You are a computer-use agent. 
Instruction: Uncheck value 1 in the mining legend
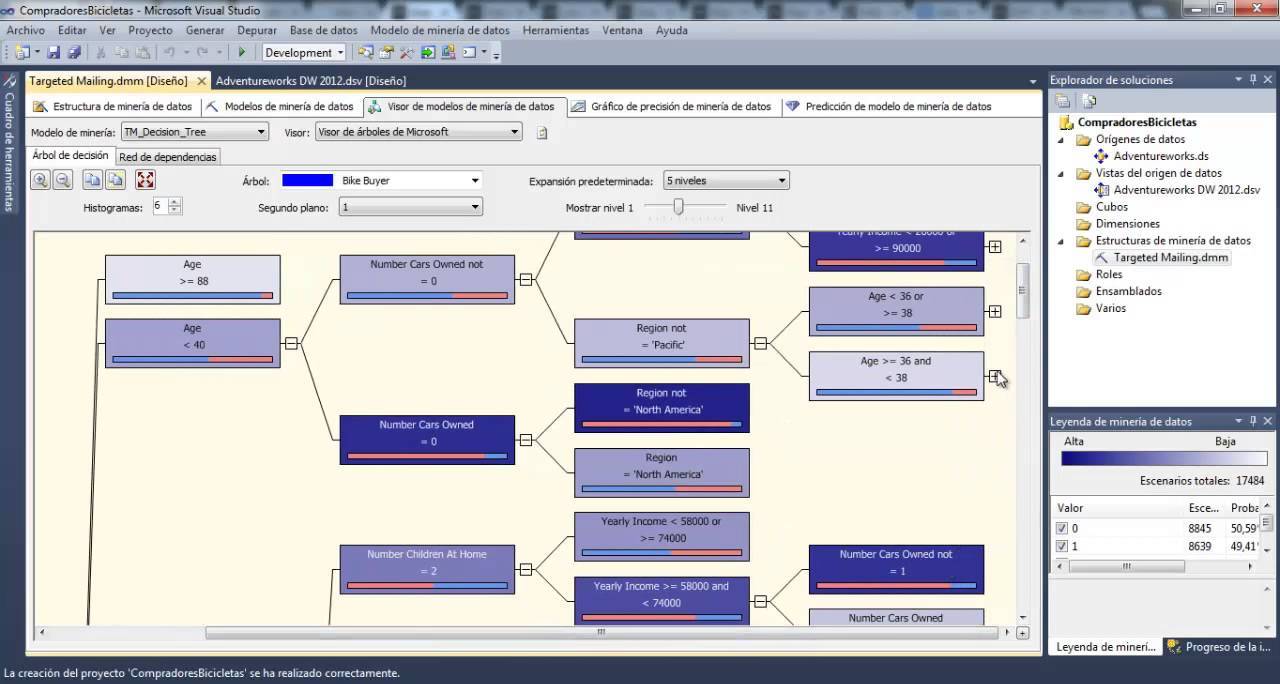pos(1064,546)
